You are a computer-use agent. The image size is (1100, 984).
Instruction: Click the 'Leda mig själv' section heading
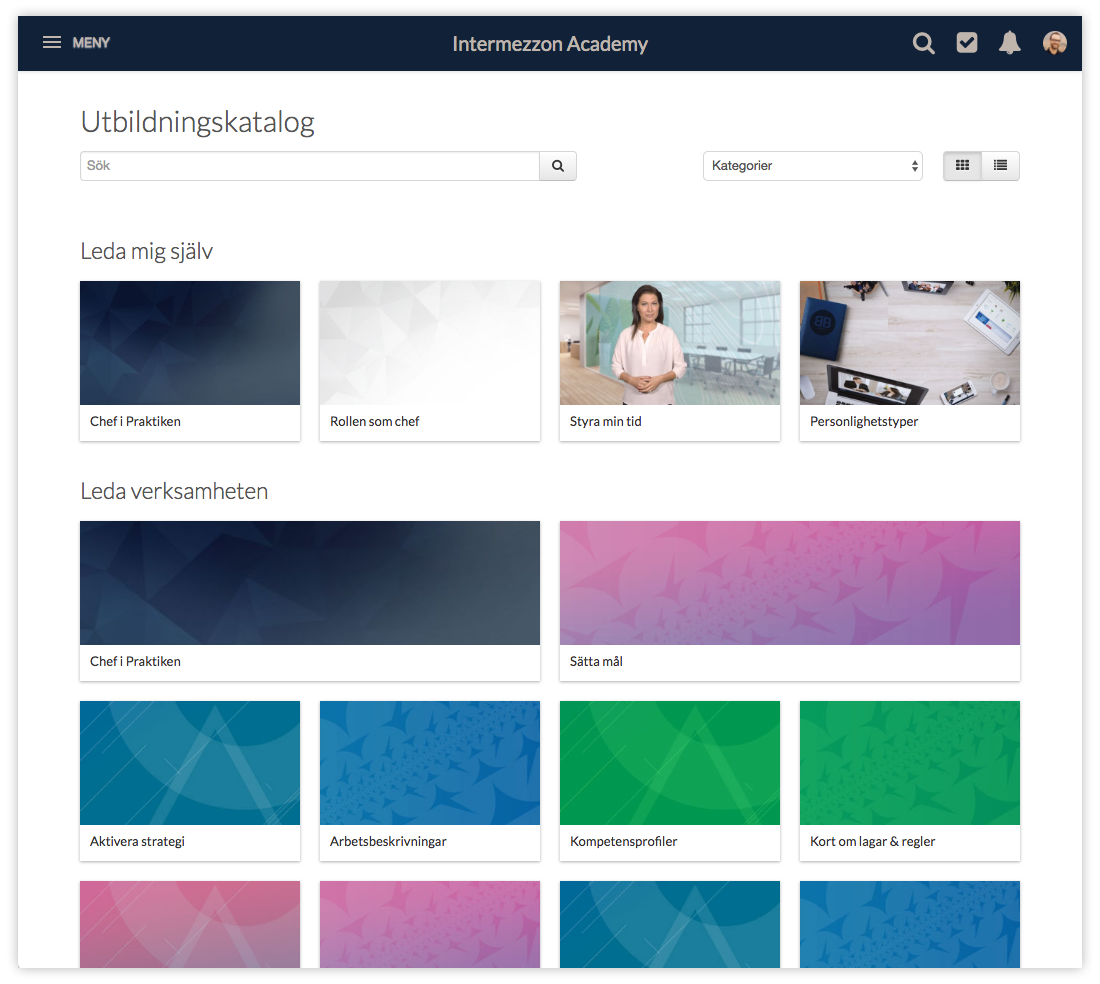tap(147, 252)
